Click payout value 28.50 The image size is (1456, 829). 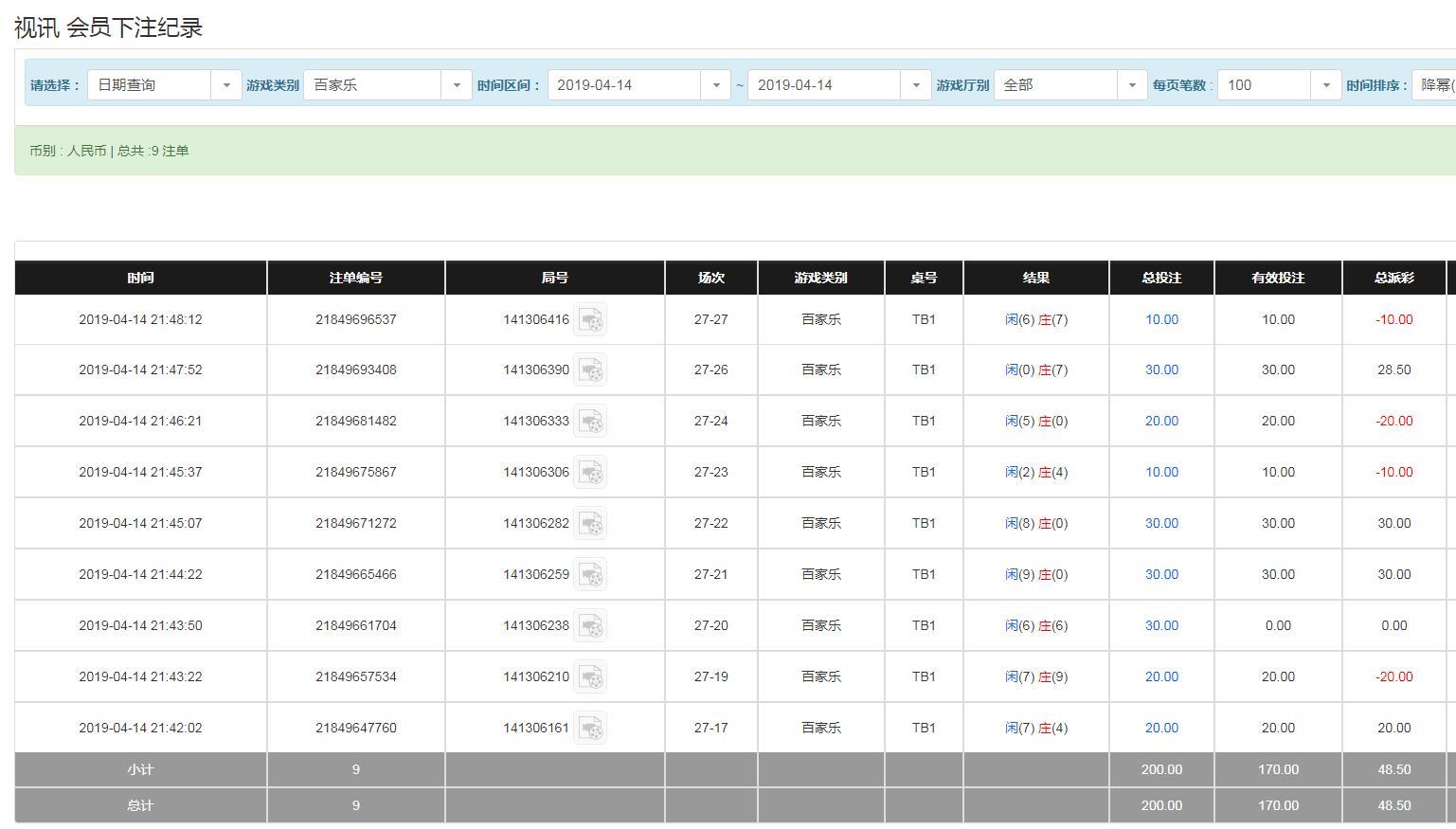click(1394, 369)
